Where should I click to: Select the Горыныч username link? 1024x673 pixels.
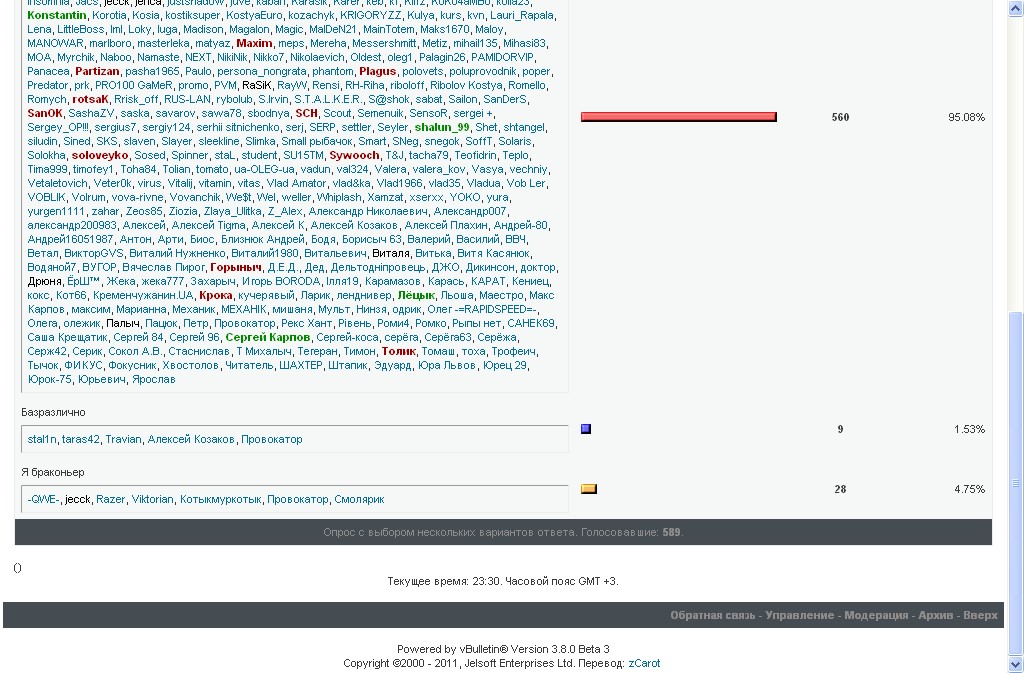(x=236, y=268)
